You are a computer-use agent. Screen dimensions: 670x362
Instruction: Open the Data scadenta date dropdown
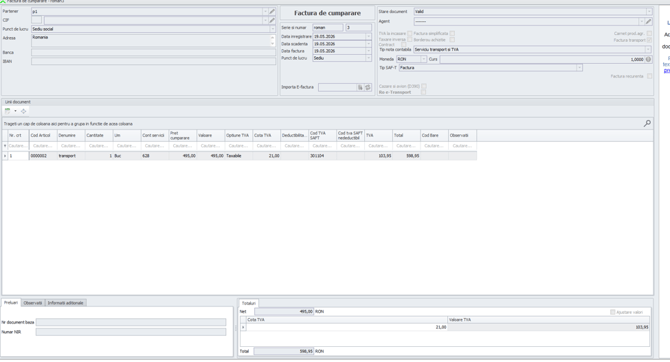[368, 44]
